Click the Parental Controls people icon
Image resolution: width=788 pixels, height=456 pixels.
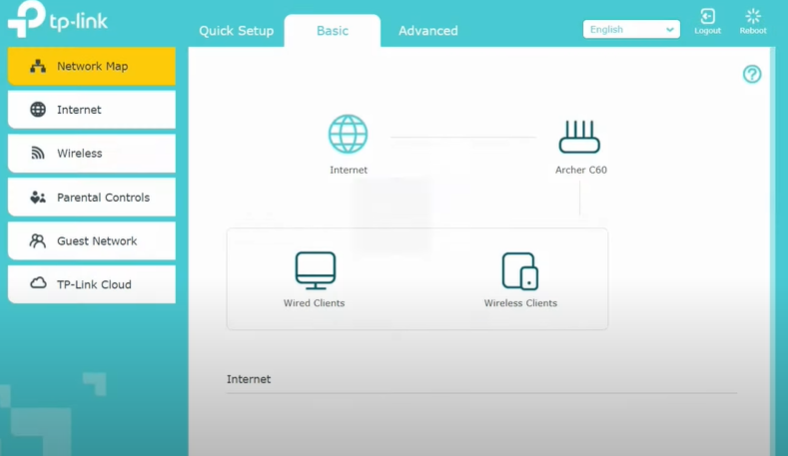pos(38,197)
